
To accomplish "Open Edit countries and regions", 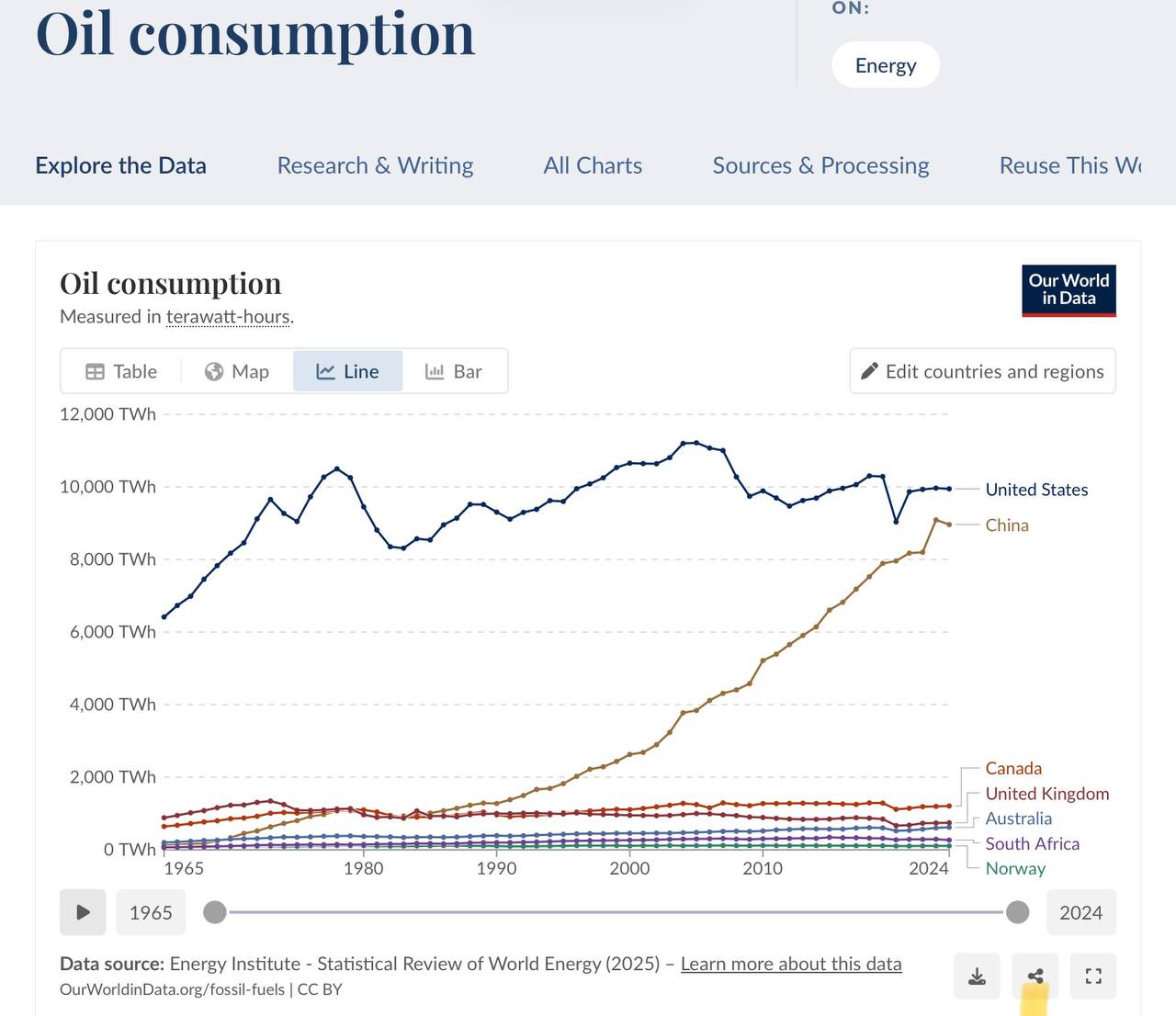I will (982, 371).
